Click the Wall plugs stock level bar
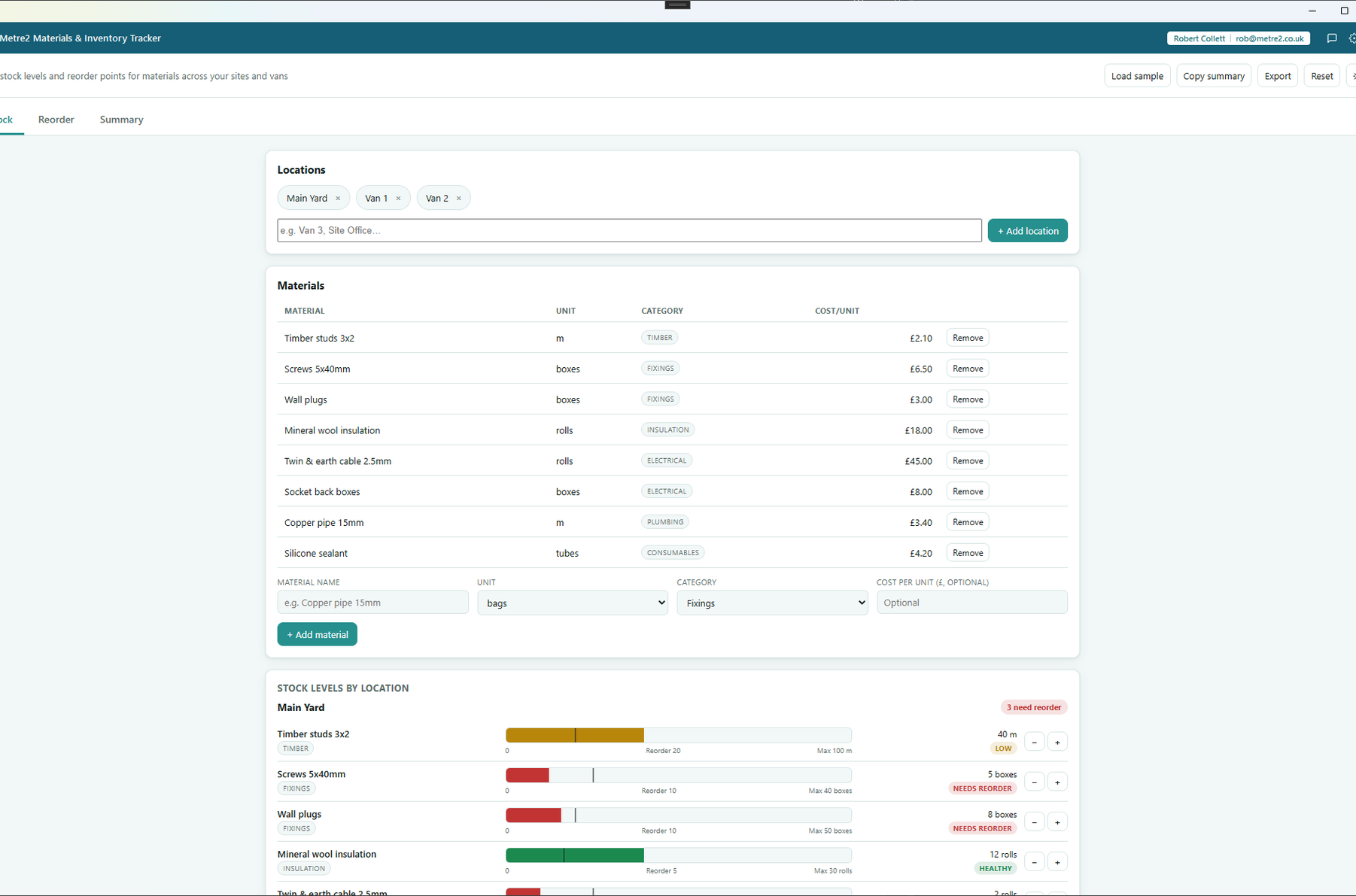The width and height of the screenshot is (1356, 896). 679,815
